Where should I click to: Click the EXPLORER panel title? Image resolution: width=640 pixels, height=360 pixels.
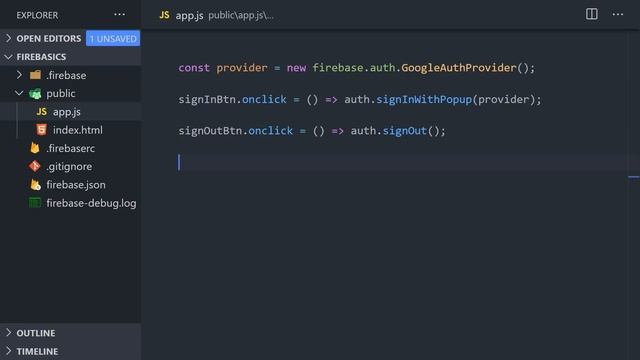tap(37, 15)
